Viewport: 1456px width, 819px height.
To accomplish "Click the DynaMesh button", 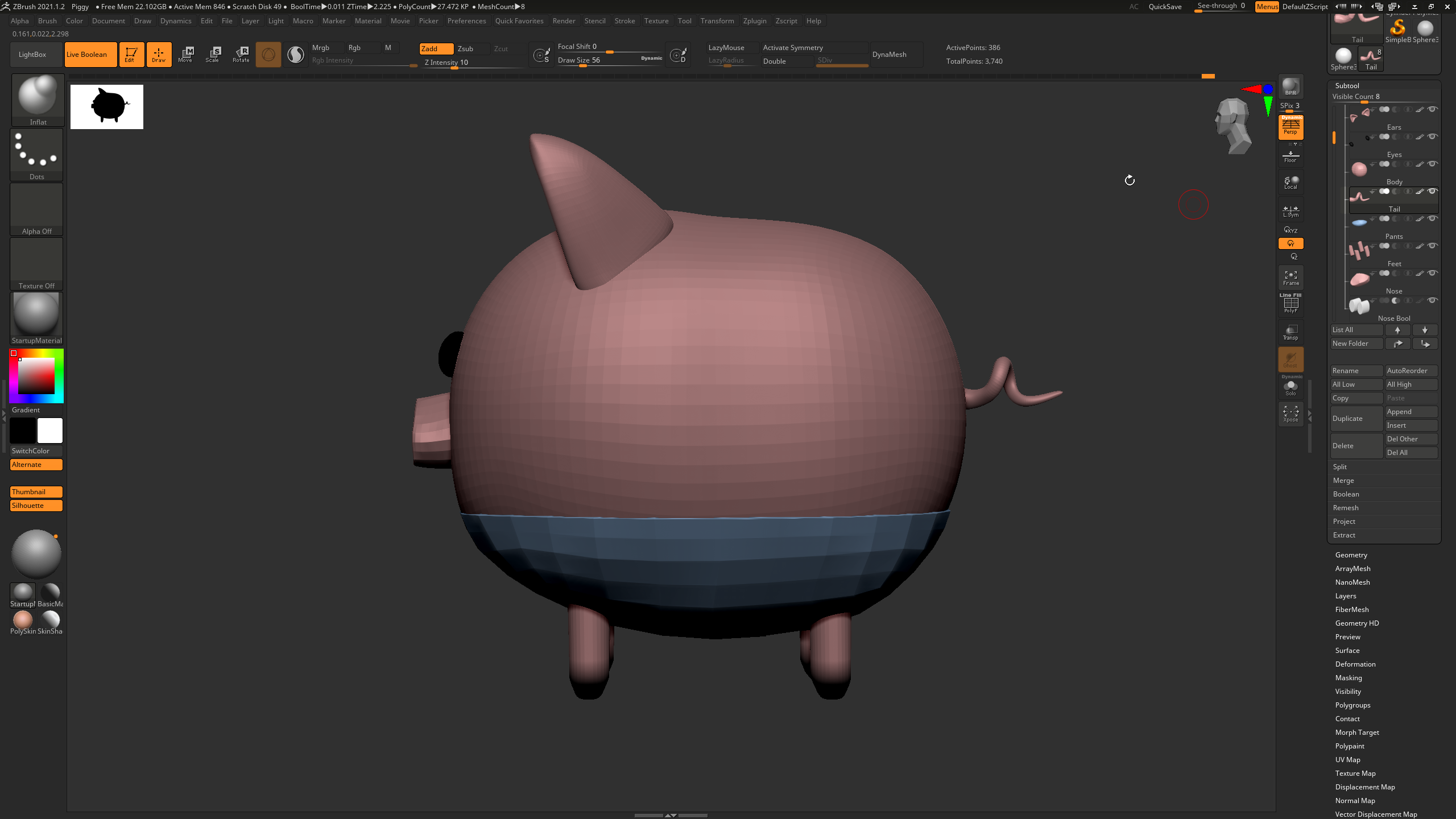I will pos(896,55).
